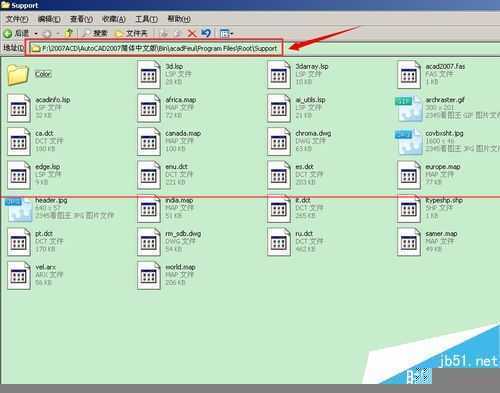This screenshot has width=500, height=393.
Task: Click the Forward arrow button
Action: tap(47, 33)
